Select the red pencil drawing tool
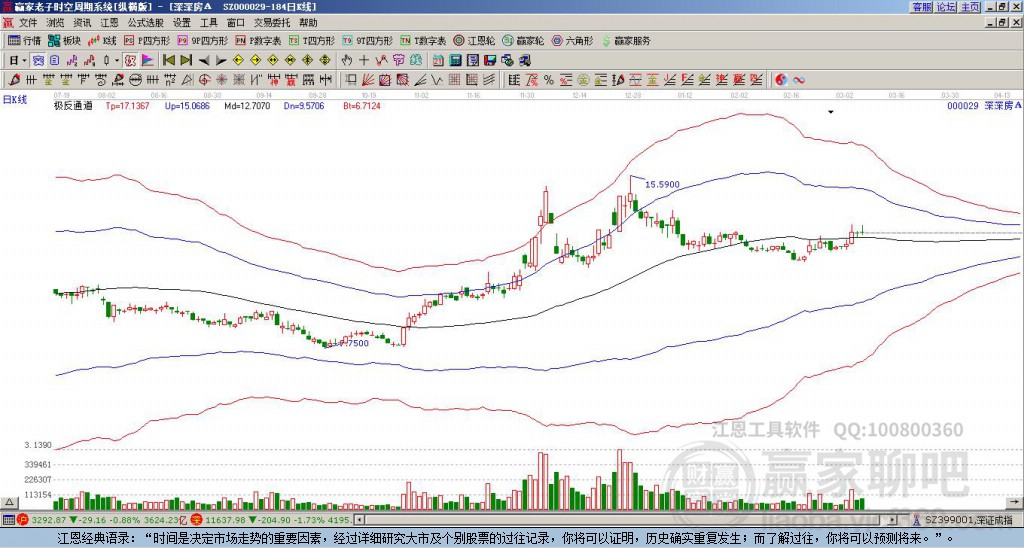The height and width of the screenshot is (548, 1024). (12, 80)
